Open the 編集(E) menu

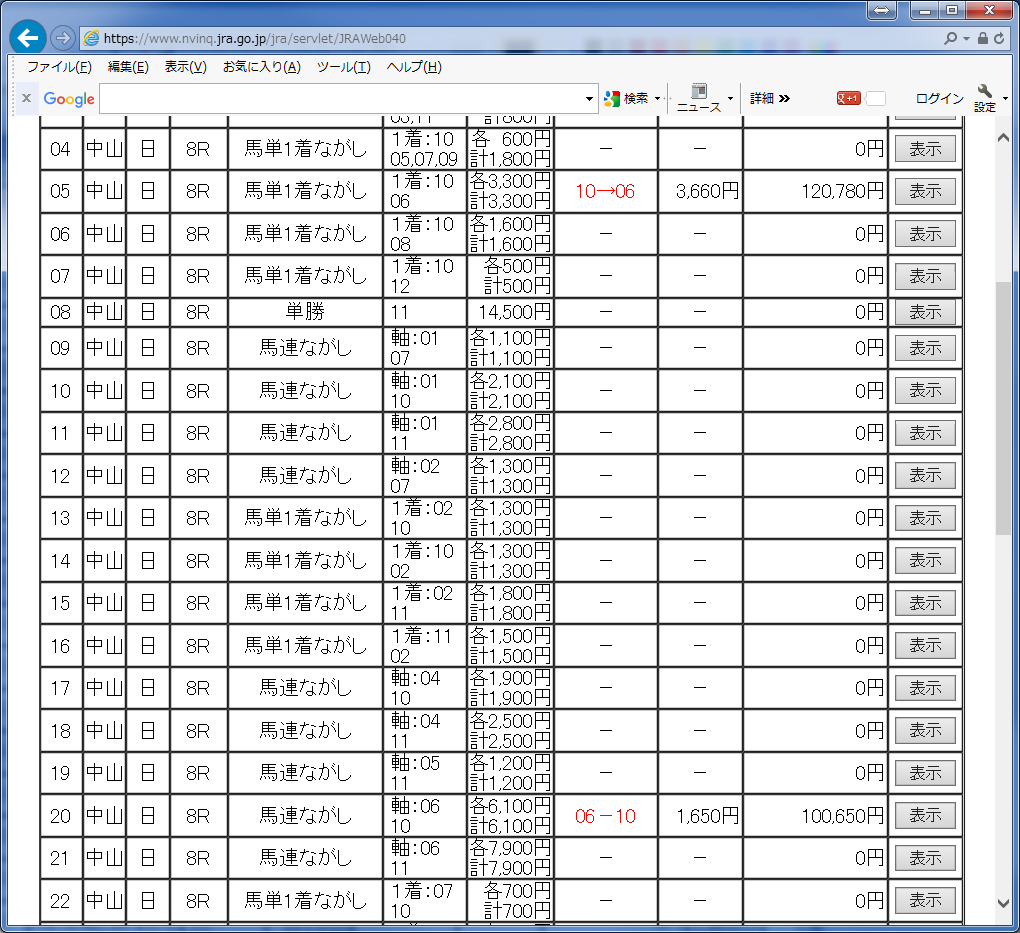coord(128,67)
